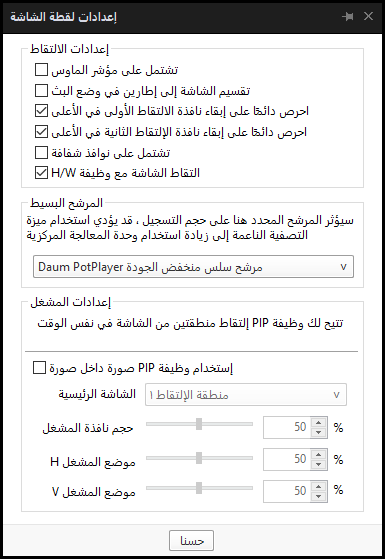Disable H/W screen capture checkbox

click(x=41, y=173)
